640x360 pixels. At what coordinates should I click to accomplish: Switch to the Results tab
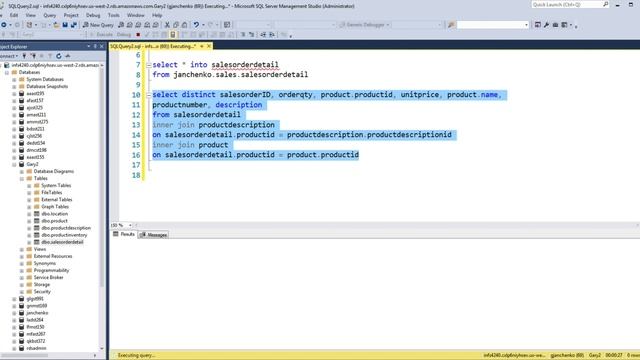pyautogui.click(x=124, y=234)
